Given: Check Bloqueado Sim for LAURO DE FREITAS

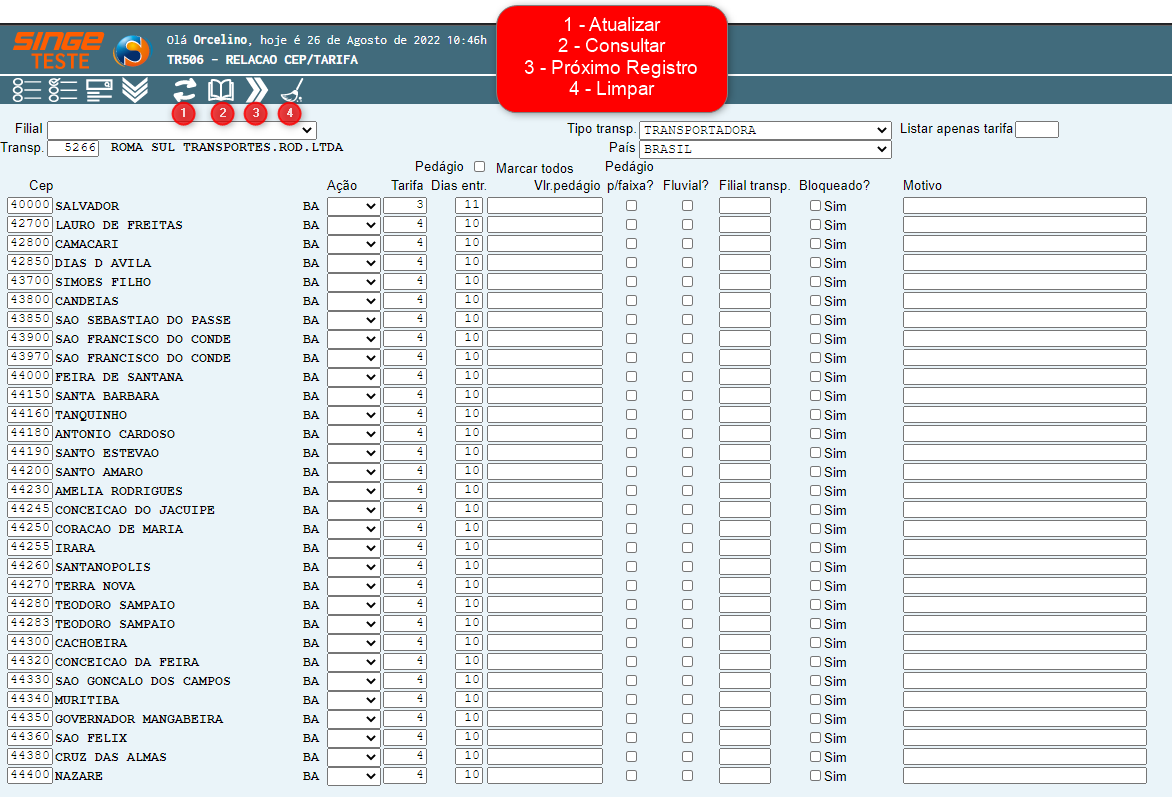Looking at the screenshot, I should pyautogui.click(x=815, y=224).
